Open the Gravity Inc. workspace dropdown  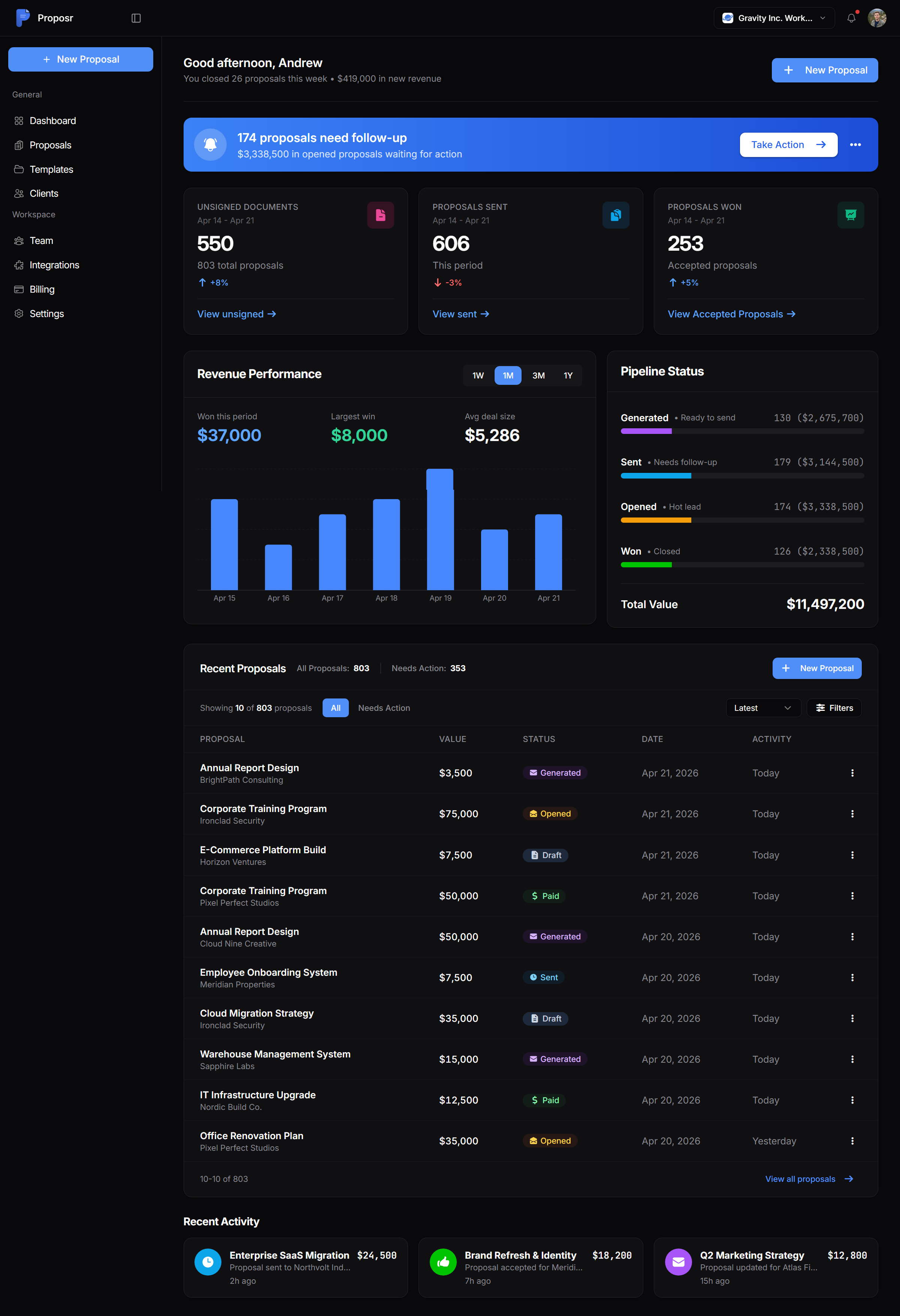774,18
